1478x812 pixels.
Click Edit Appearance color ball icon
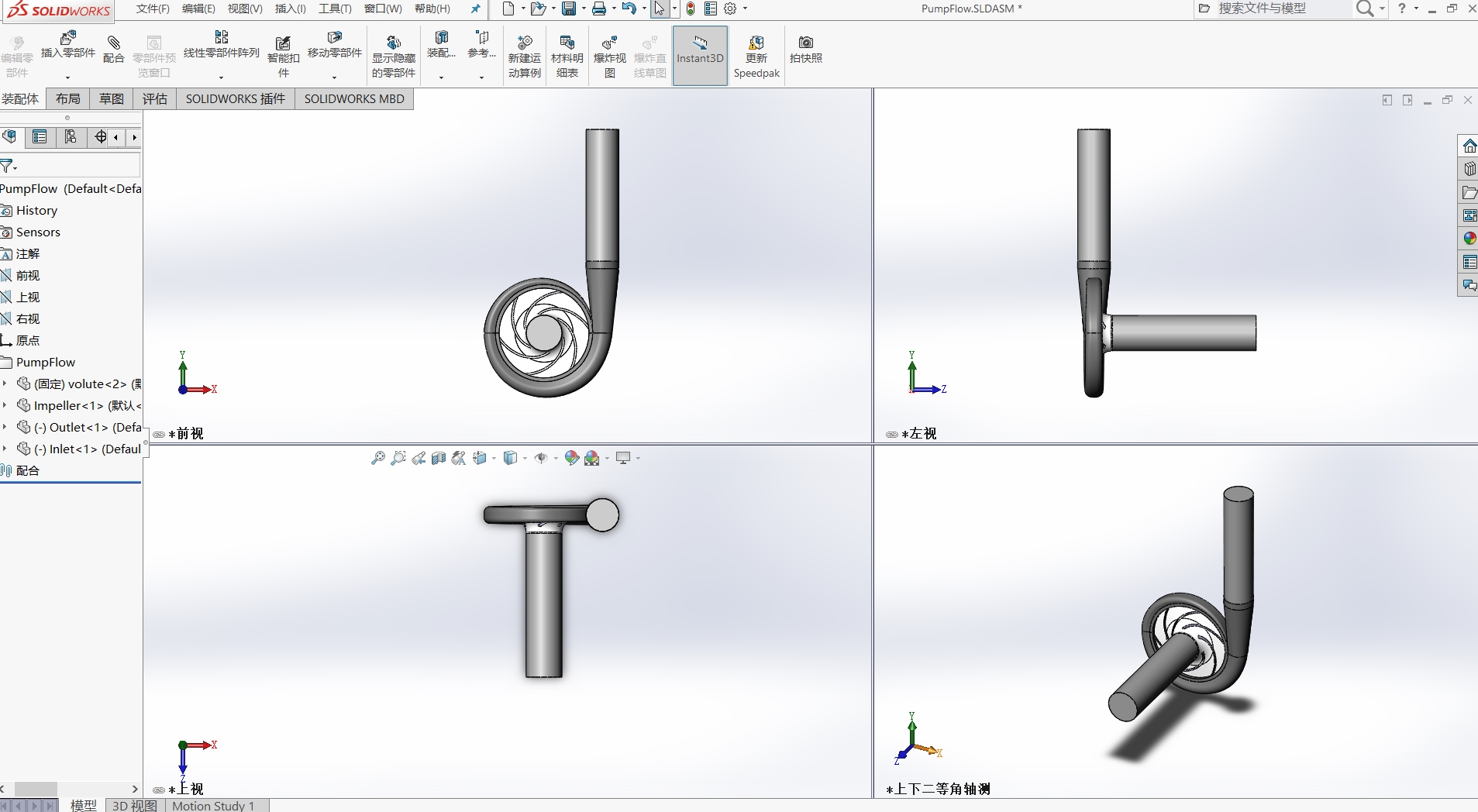click(x=572, y=458)
